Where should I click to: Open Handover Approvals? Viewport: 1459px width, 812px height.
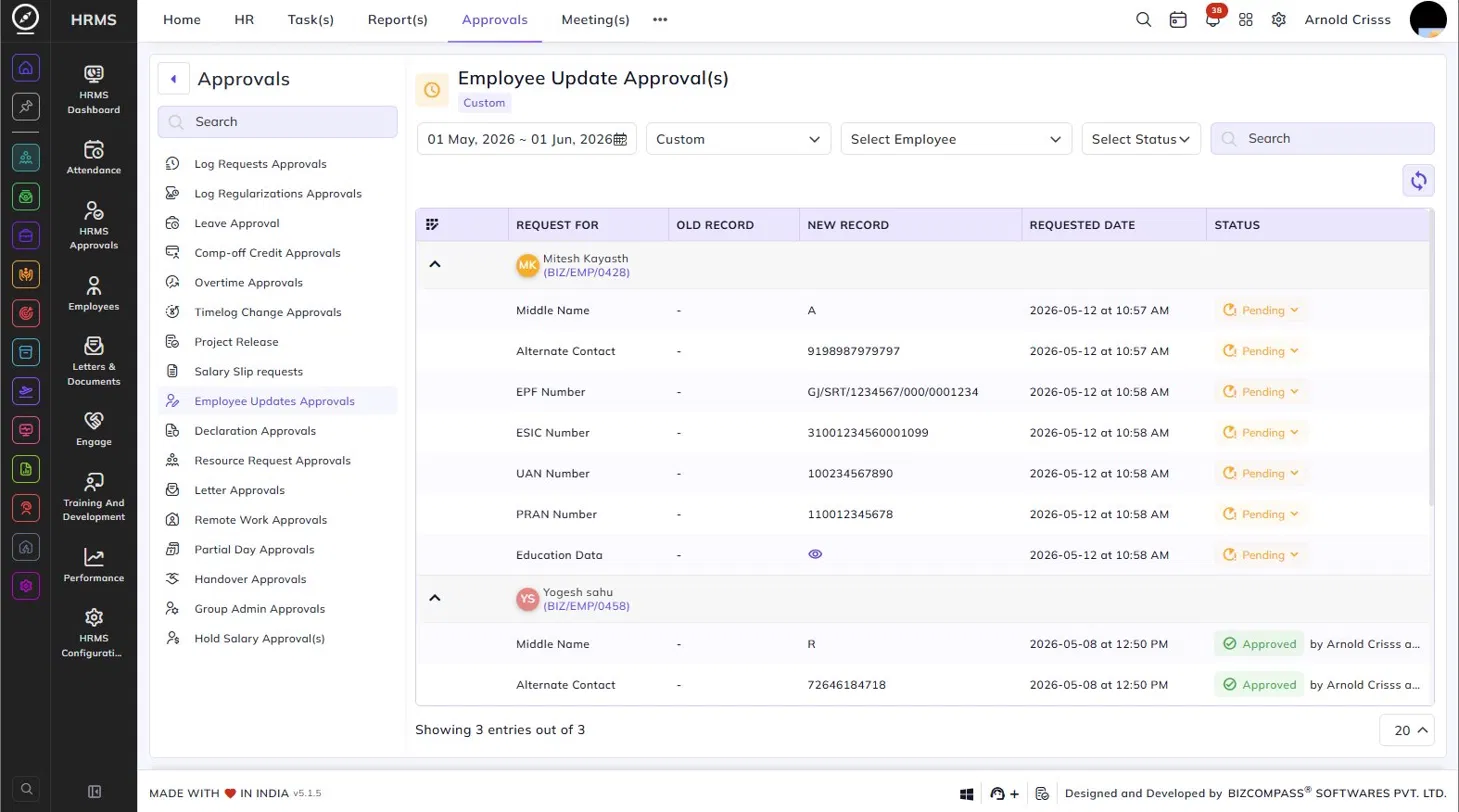(277, 579)
